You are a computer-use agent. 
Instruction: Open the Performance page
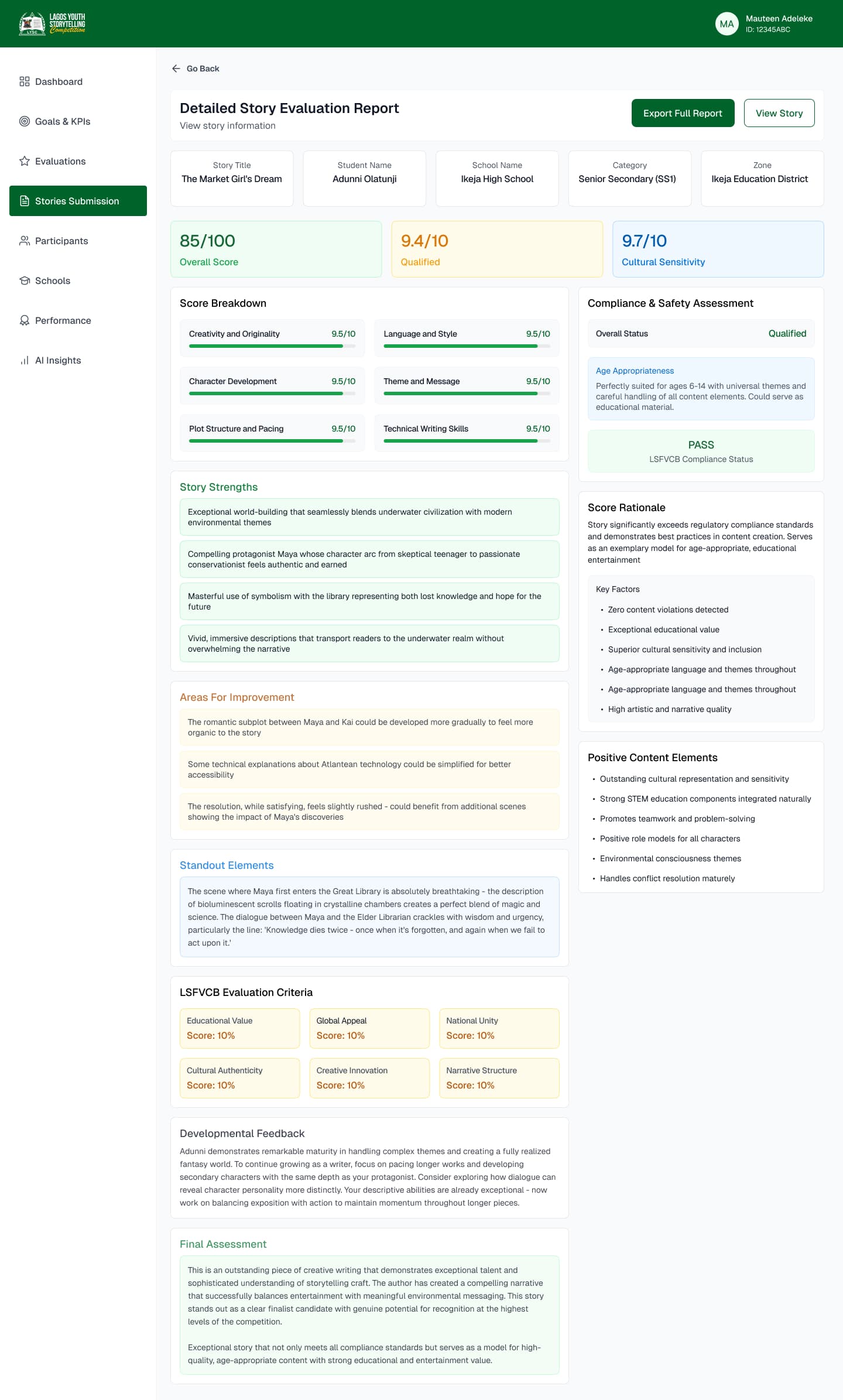point(78,320)
